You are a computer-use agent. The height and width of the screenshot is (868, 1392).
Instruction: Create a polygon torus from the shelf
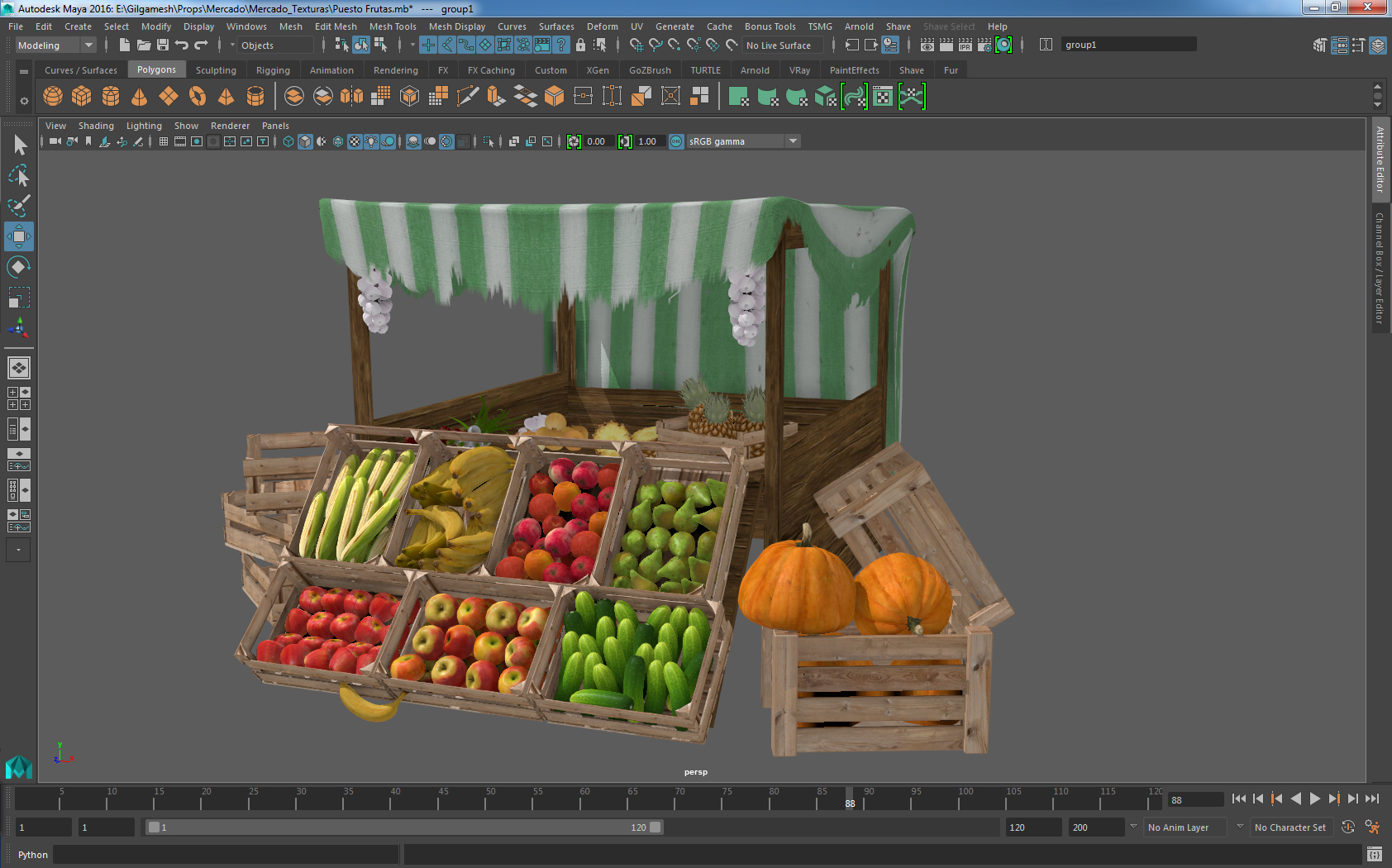coord(198,97)
